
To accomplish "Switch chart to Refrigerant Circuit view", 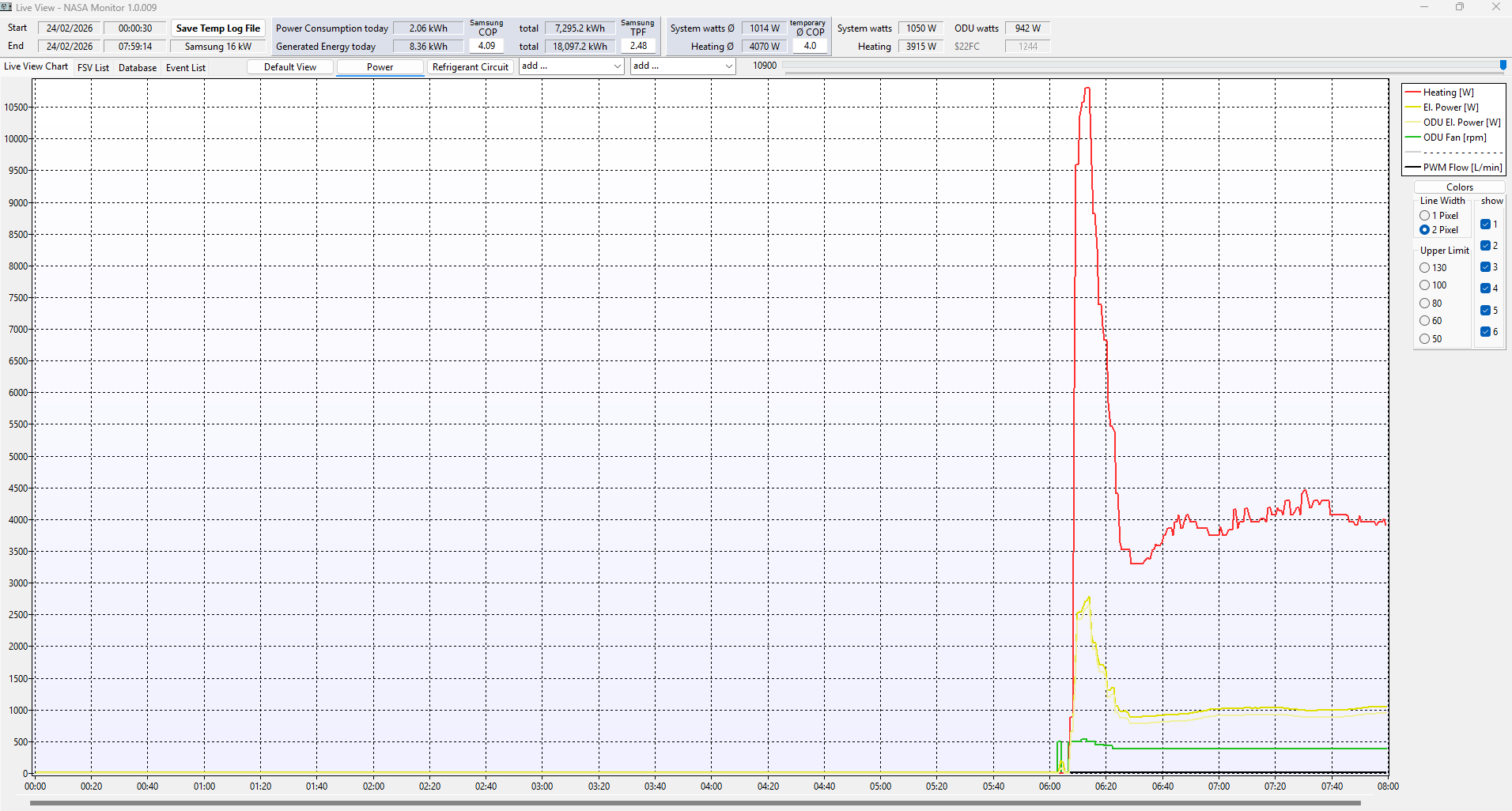I will (x=471, y=67).
